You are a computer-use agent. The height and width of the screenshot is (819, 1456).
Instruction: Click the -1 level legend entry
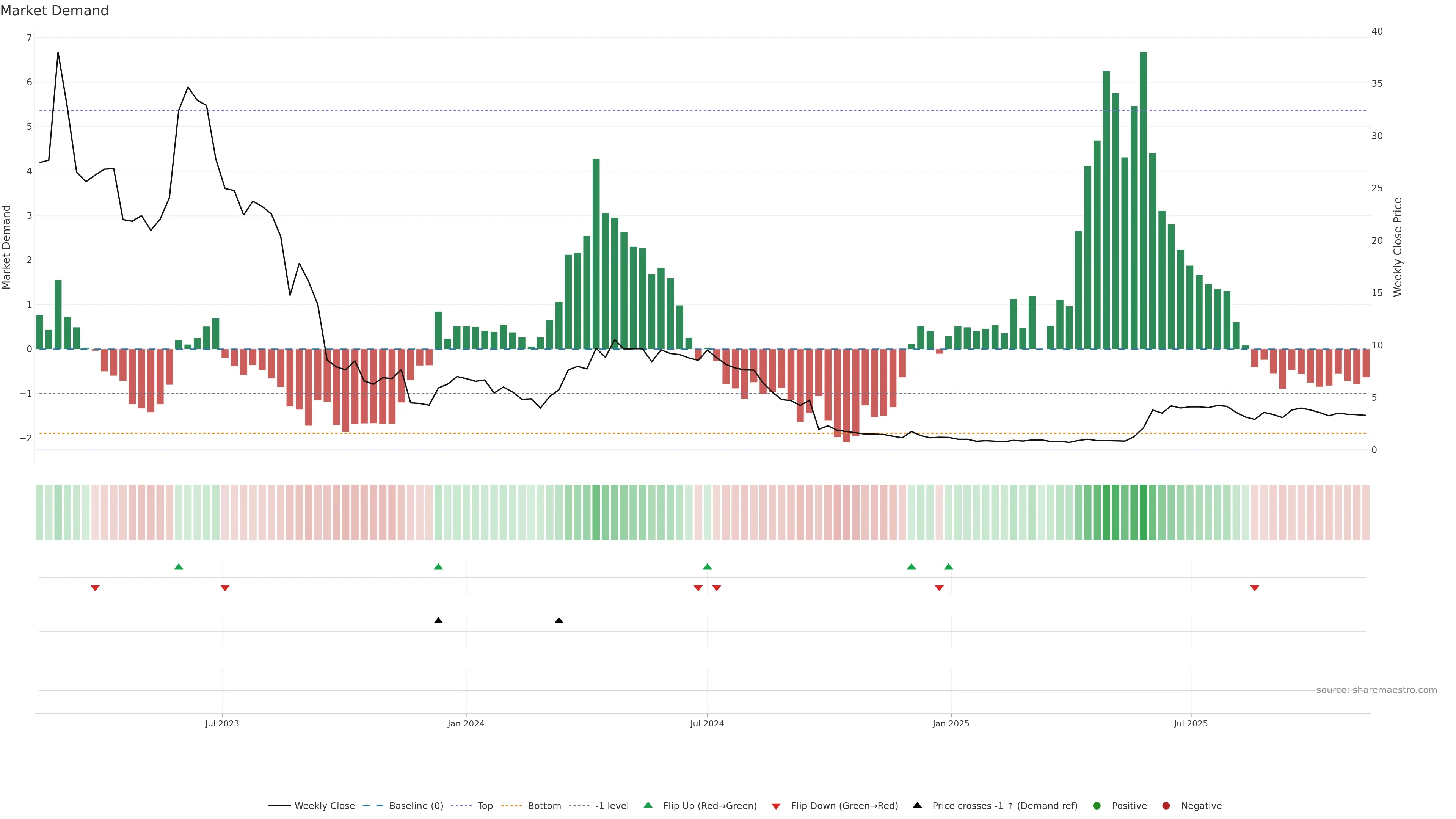(612, 806)
